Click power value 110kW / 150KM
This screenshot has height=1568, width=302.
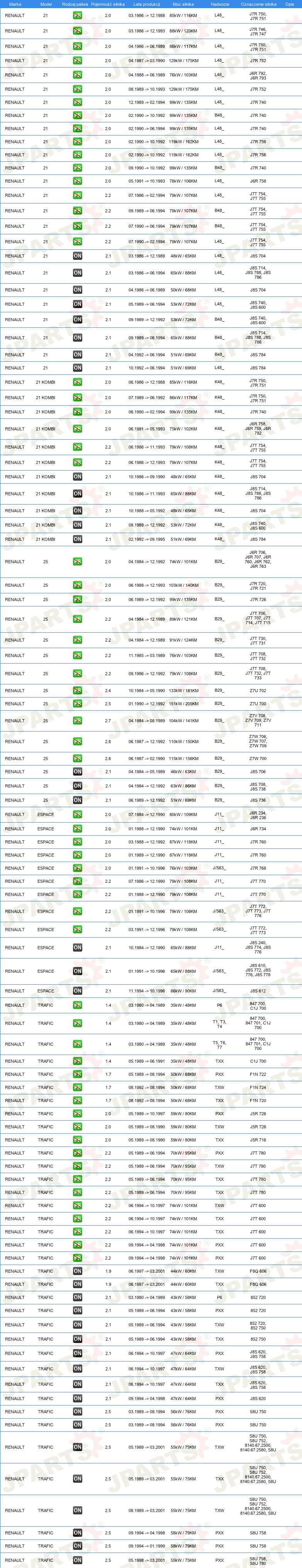point(183,742)
